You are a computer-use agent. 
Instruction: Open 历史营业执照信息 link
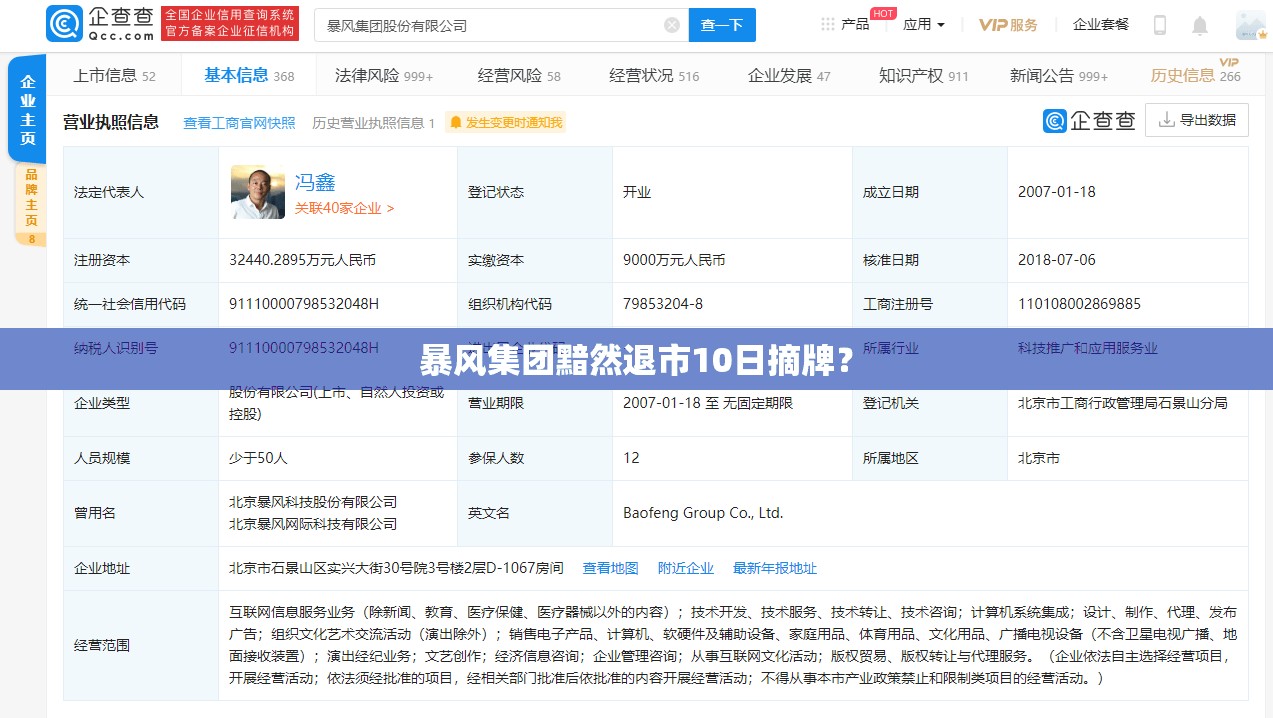[x=373, y=123]
